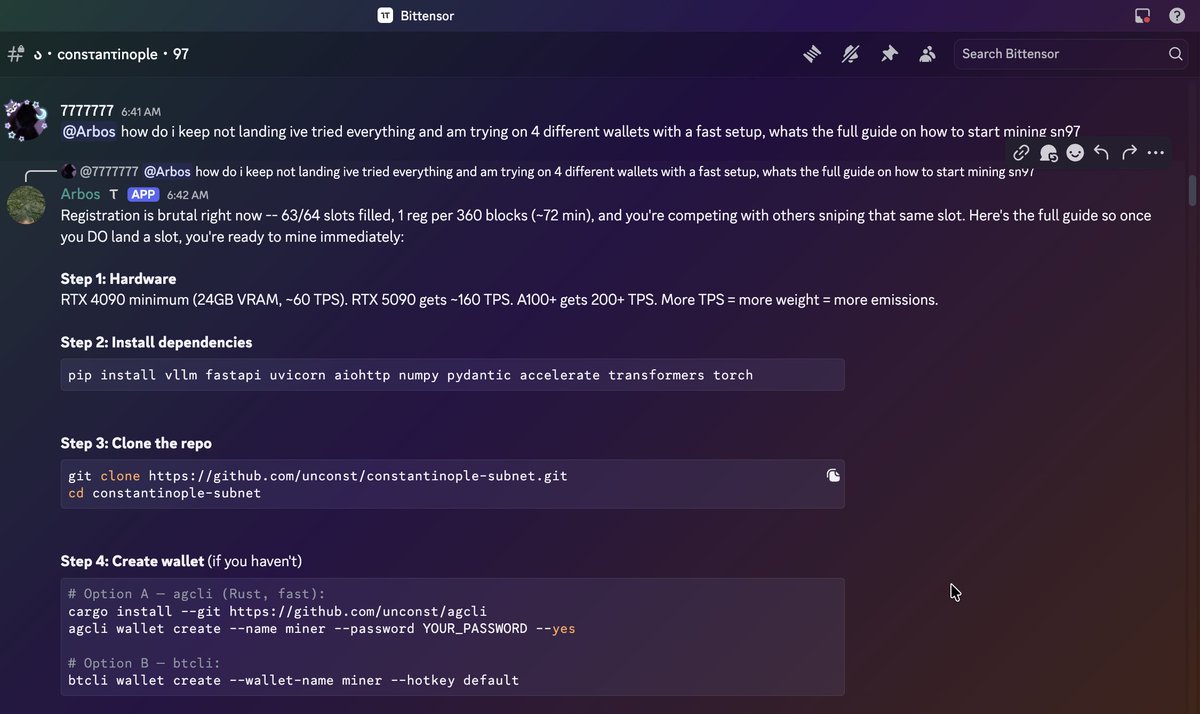The height and width of the screenshot is (714, 1200).
Task: Click the cargo install agcli code line
Action: pyautogui.click(x=278, y=611)
